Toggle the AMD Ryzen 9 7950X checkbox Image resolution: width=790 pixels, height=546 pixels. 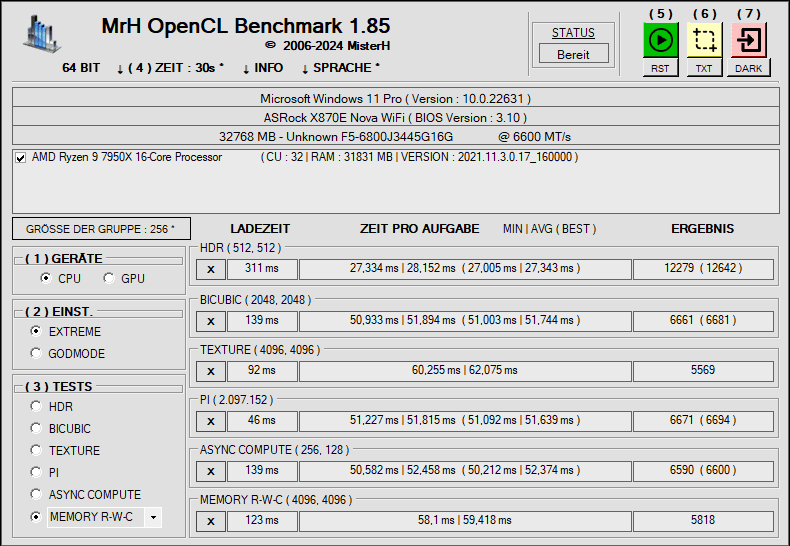[x=21, y=158]
